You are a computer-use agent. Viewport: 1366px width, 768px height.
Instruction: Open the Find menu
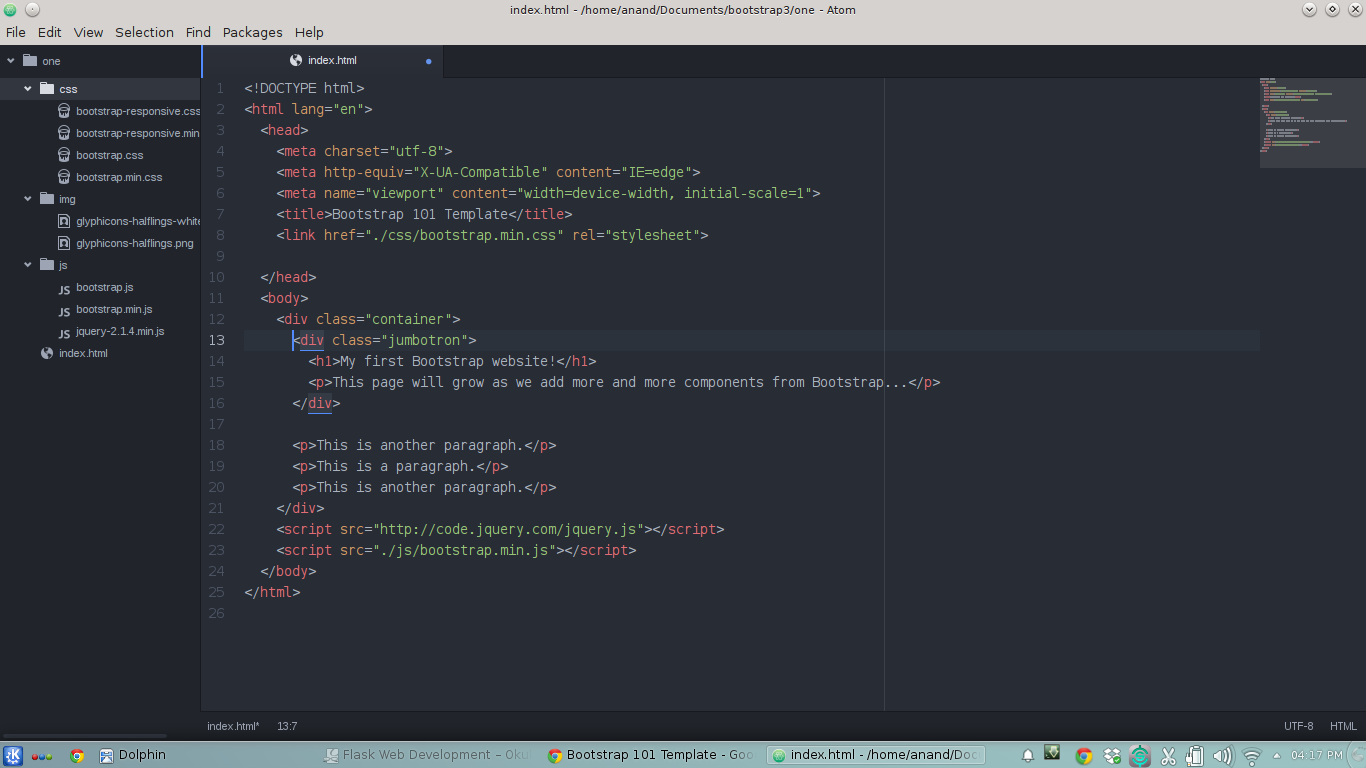pos(198,32)
